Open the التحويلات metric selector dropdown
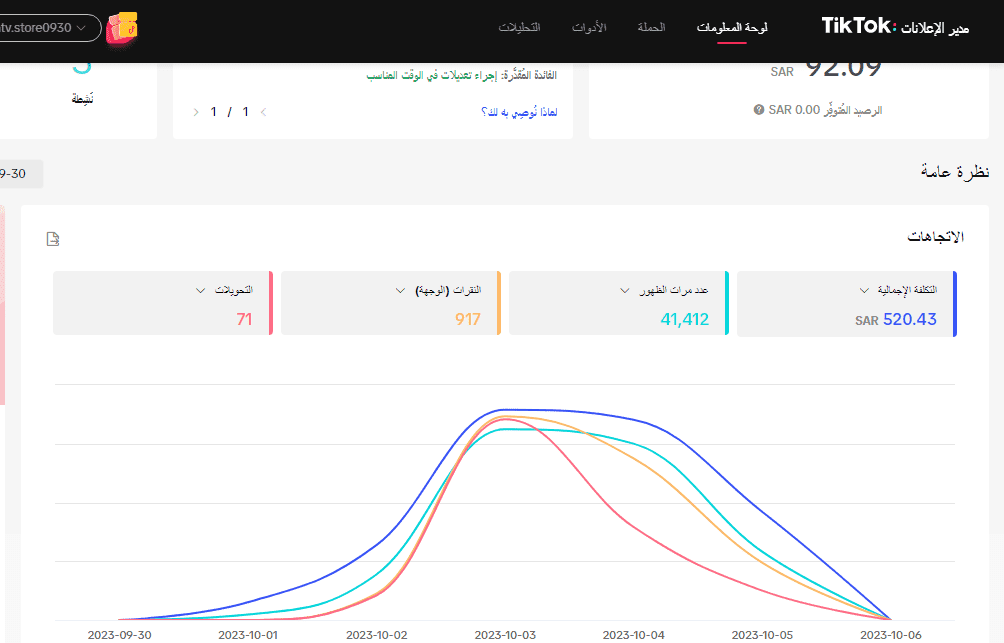The height and width of the screenshot is (643, 1004). (198, 289)
